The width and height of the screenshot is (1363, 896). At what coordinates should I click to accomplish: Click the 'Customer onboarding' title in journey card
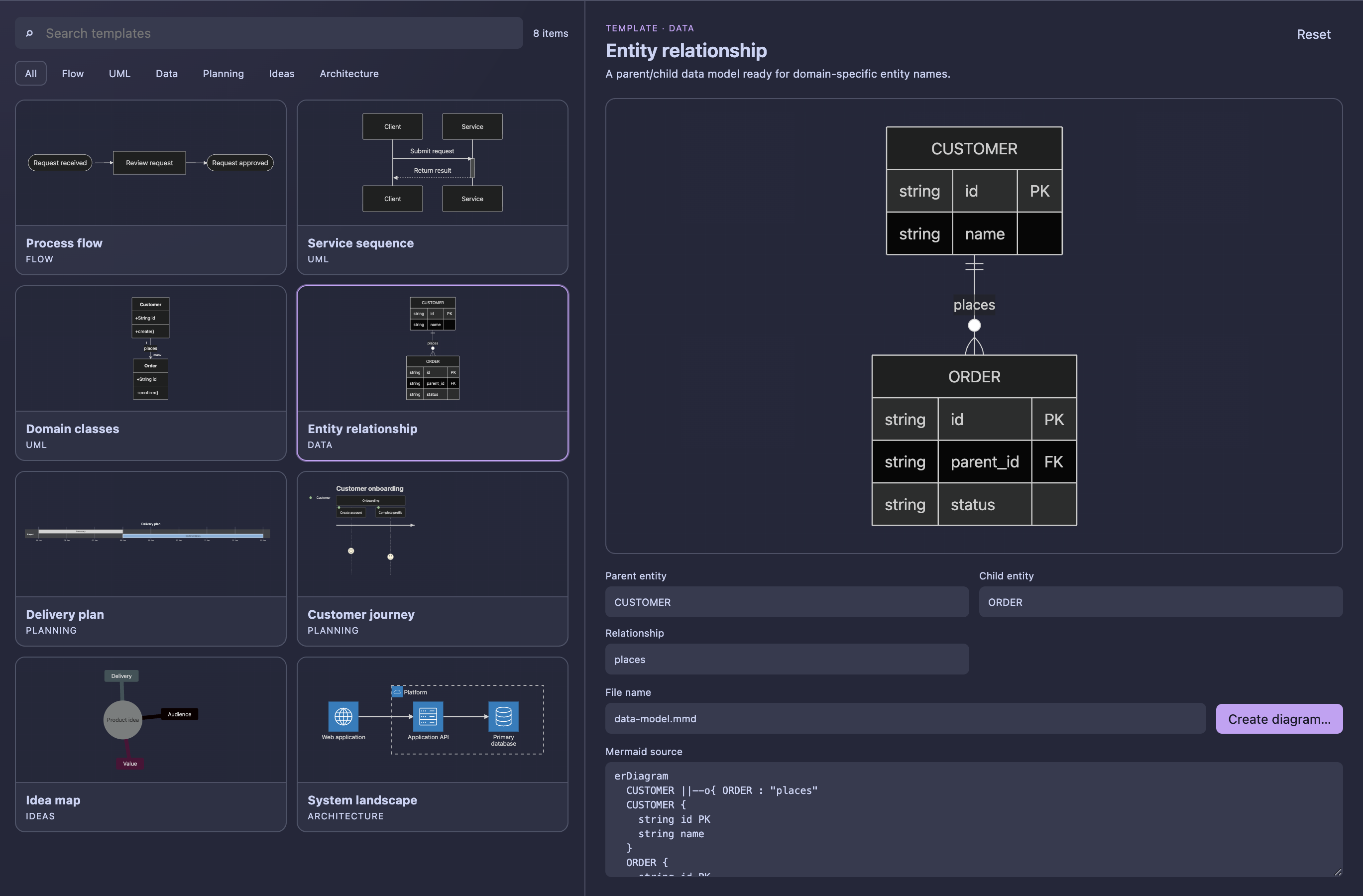[369, 488]
